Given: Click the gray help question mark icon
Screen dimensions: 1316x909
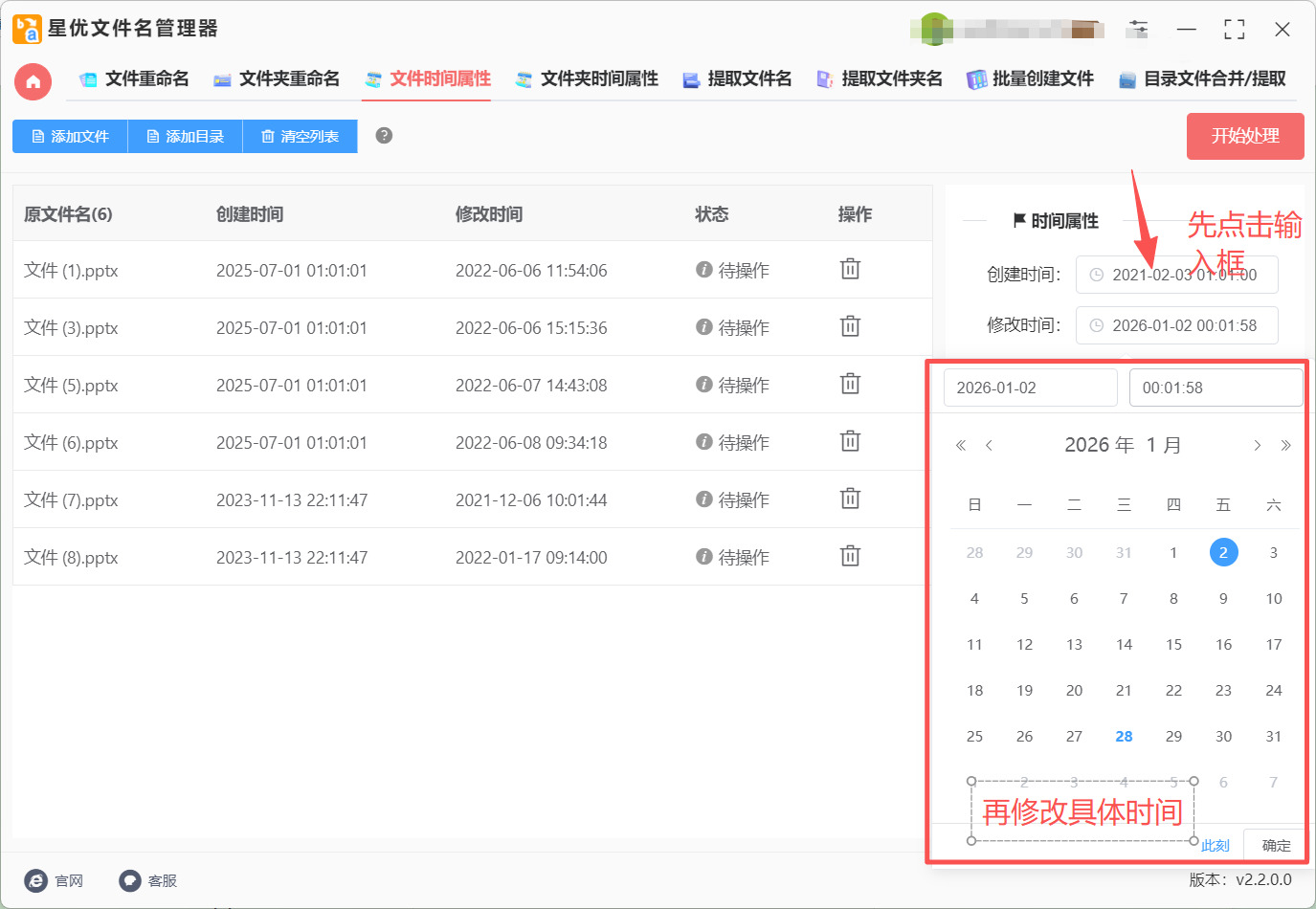Looking at the screenshot, I should [x=384, y=136].
